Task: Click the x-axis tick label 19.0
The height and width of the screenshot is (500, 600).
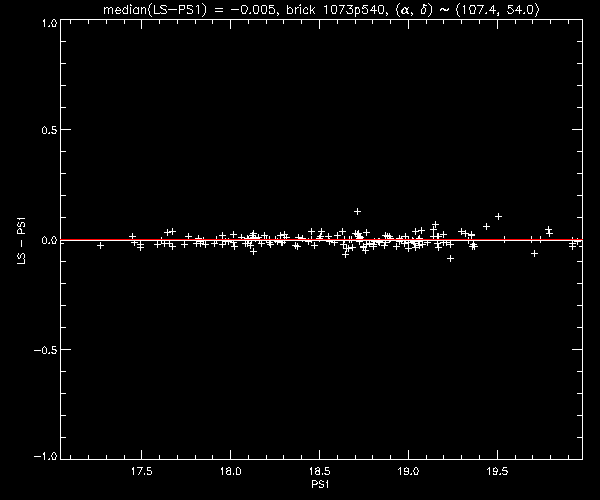Action: coord(409,471)
